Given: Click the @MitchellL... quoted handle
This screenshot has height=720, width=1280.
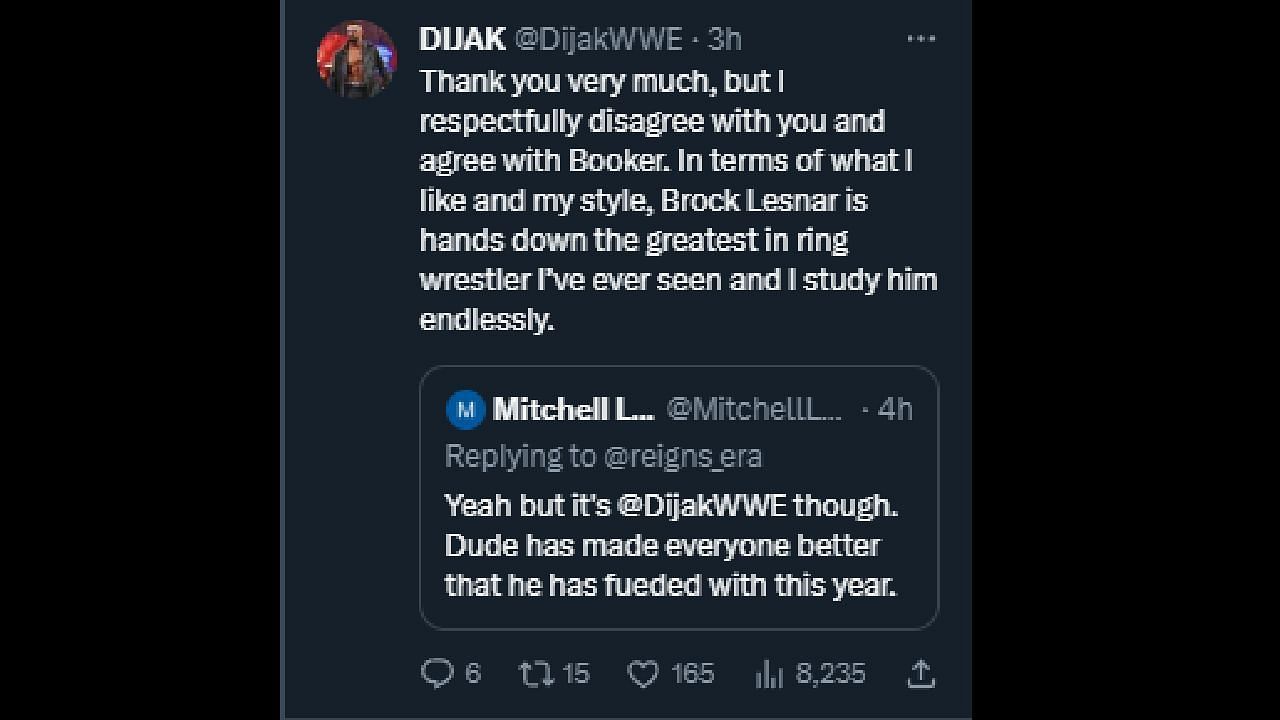Looking at the screenshot, I should click(754, 409).
